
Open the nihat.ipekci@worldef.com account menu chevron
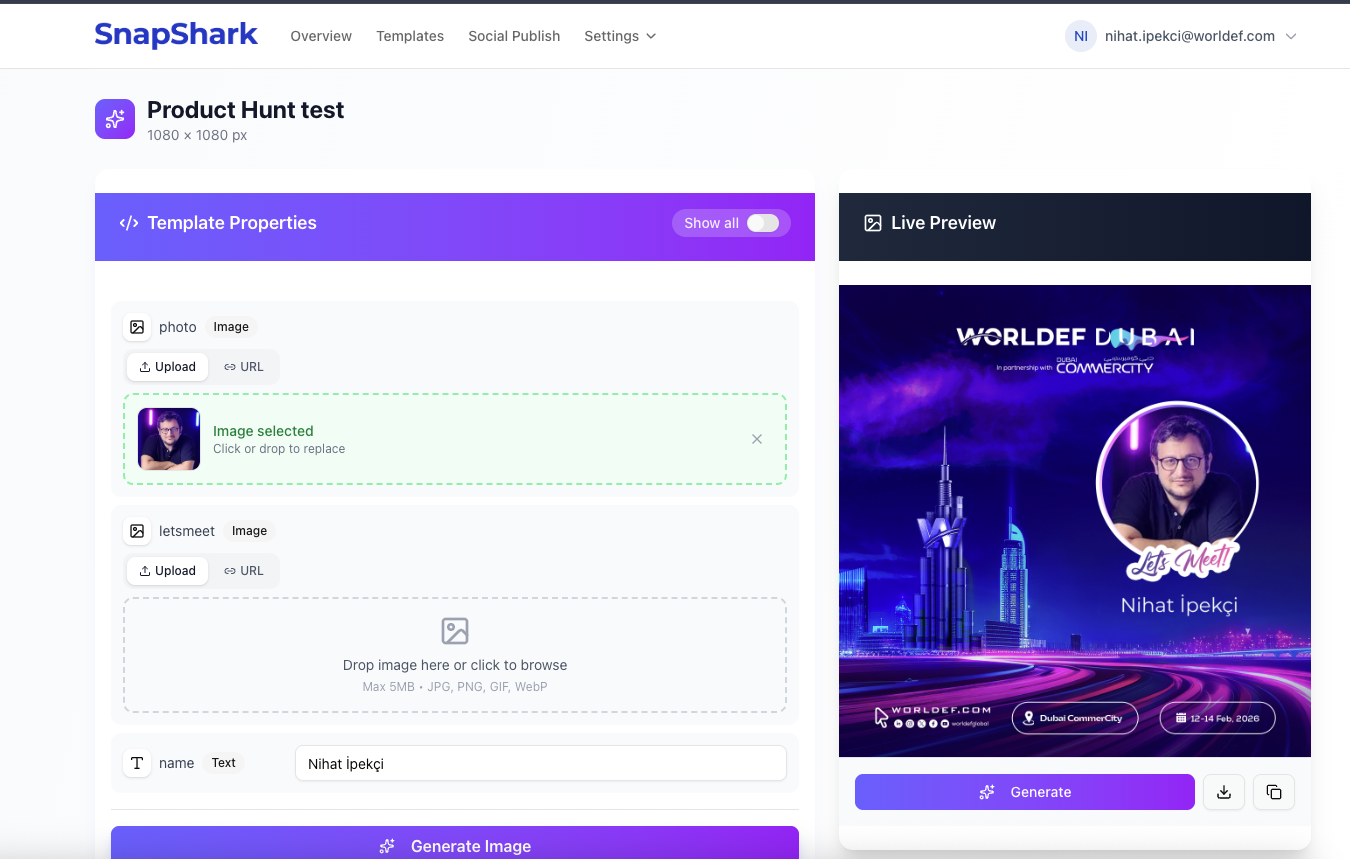click(x=1291, y=36)
